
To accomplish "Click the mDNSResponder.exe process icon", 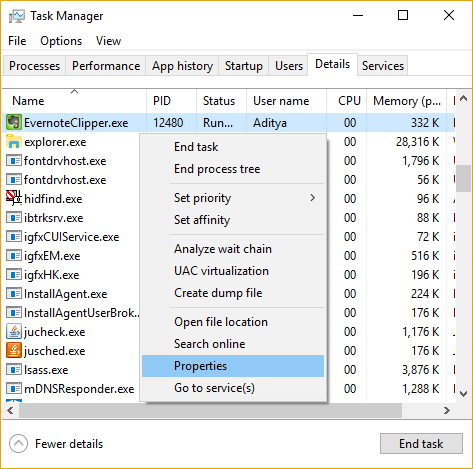I will point(14,389).
